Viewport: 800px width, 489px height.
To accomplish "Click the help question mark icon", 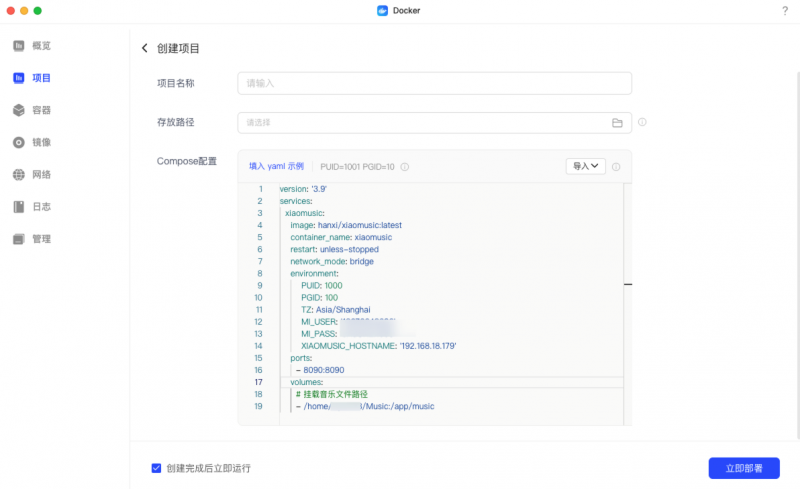I will pyautogui.click(x=785, y=11).
